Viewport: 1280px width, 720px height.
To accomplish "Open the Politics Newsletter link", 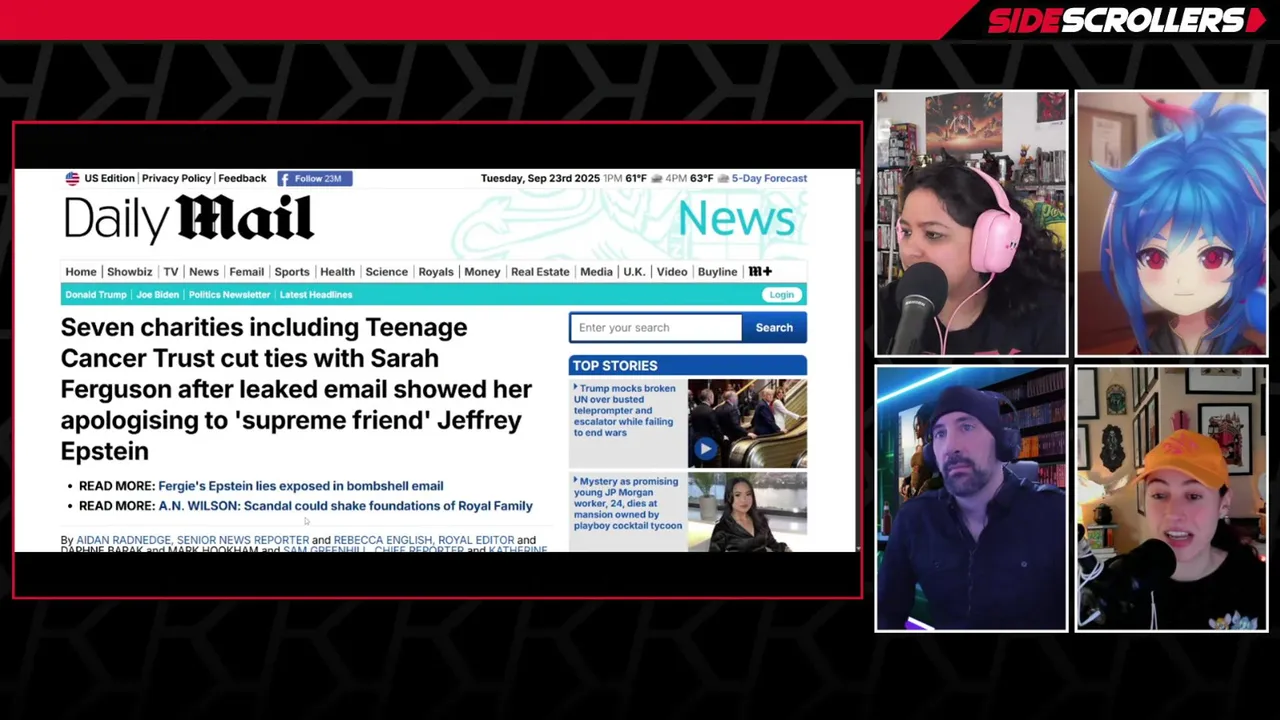I will coord(229,295).
